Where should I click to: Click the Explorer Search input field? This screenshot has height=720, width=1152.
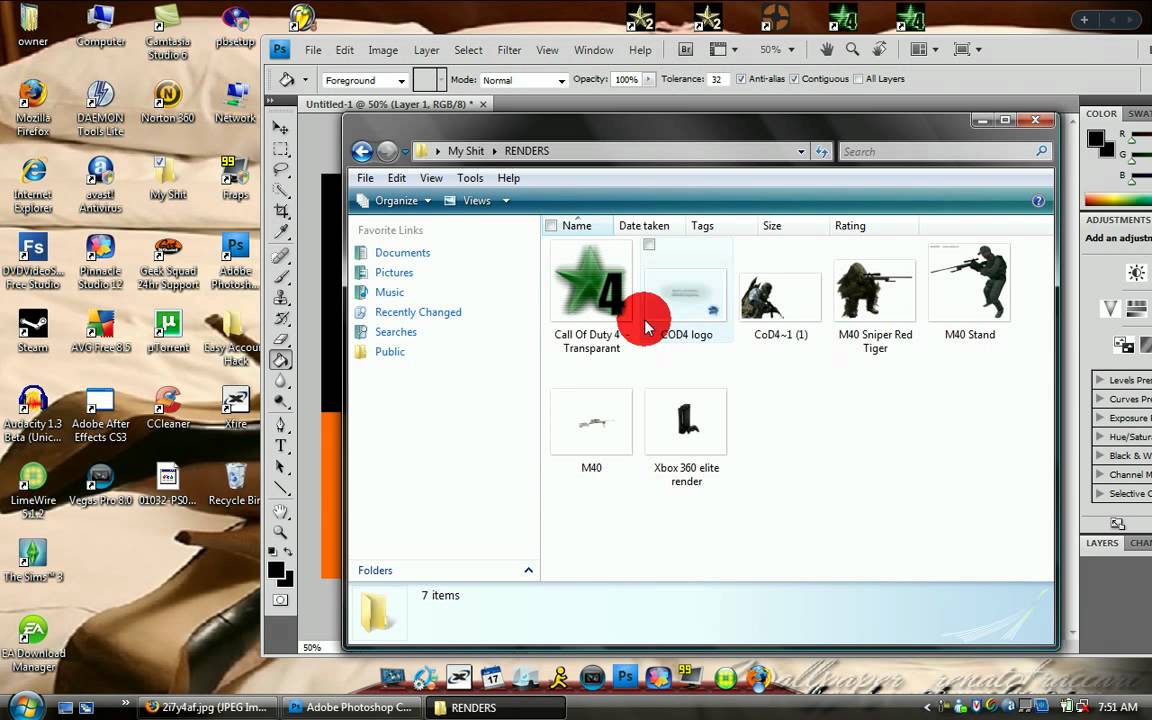(946, 151)
